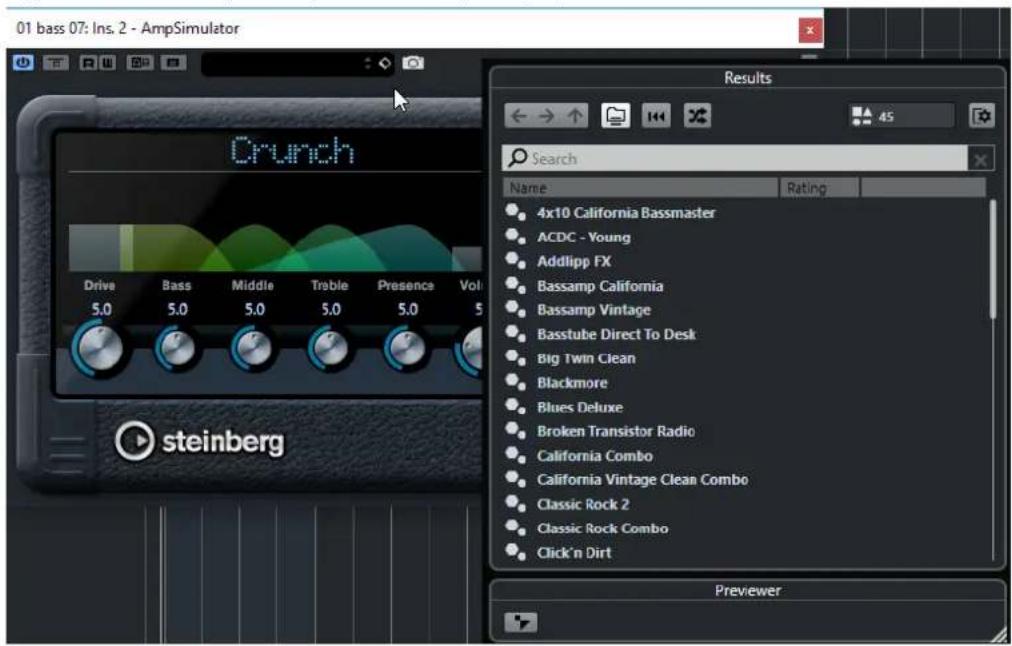Enable Read automation (R) button

[x=88, y=63]
